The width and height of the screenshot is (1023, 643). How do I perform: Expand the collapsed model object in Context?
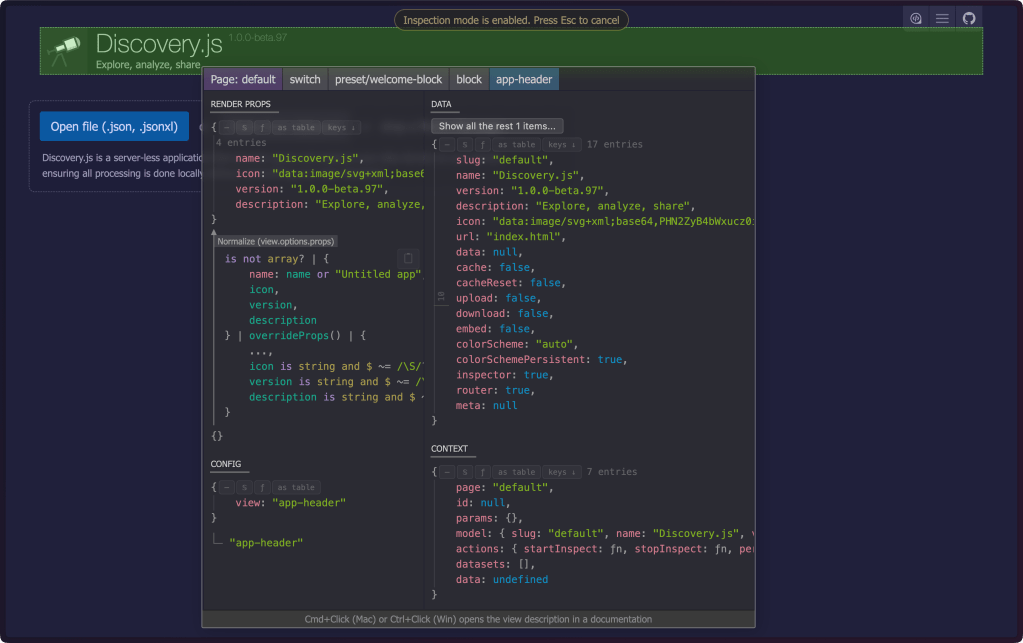click(x=500, y=534)
